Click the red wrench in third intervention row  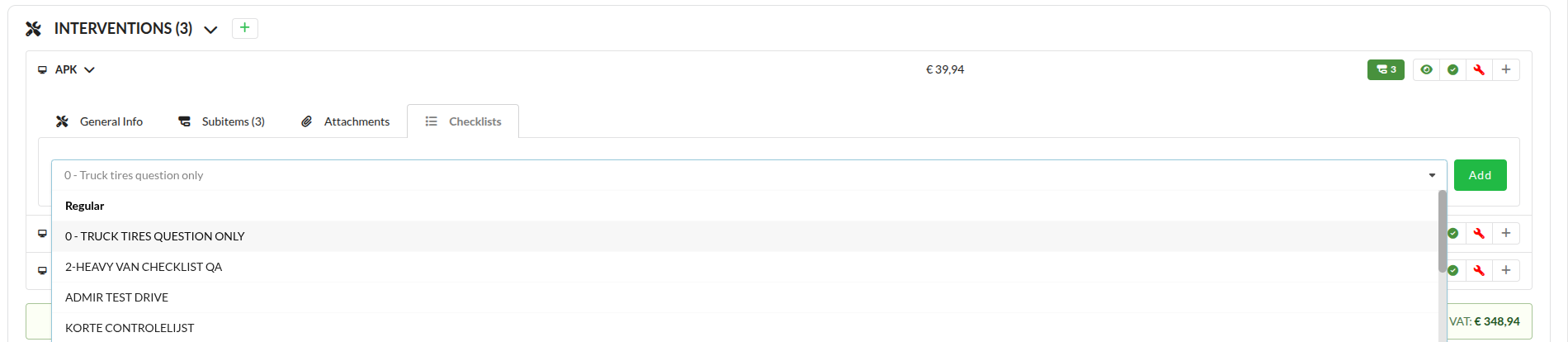[1479, 270]
